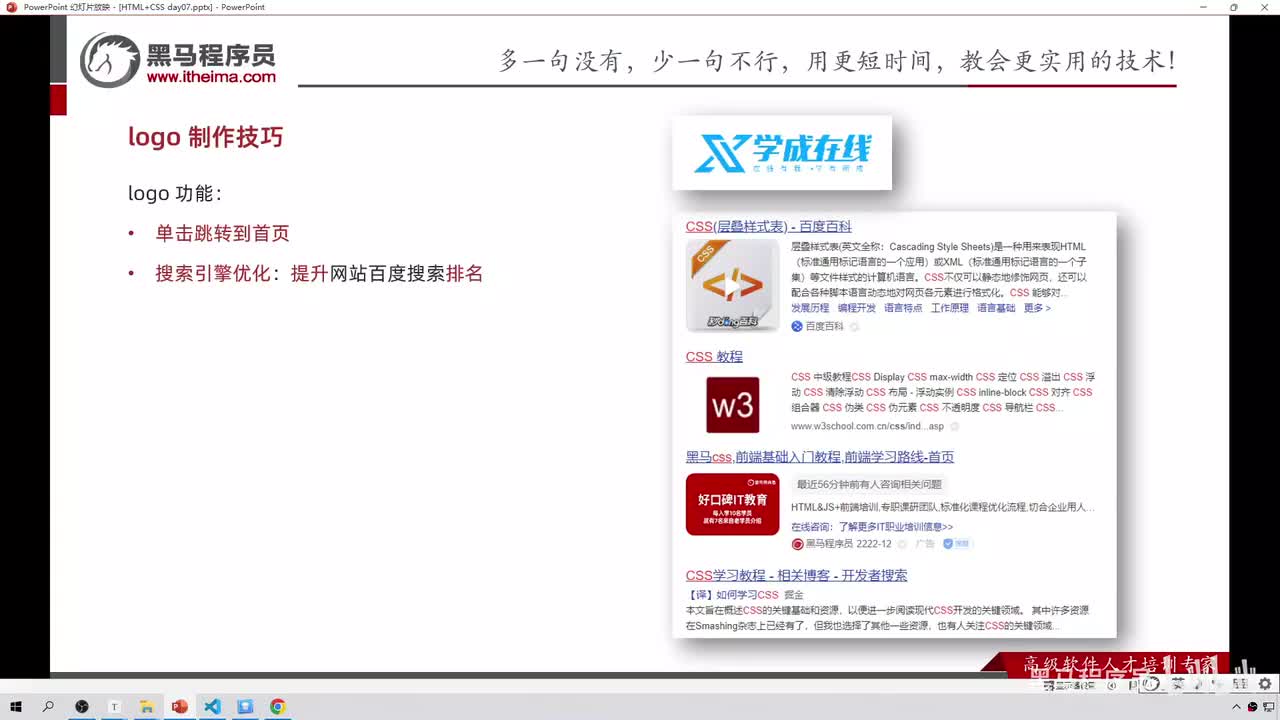
Task: Launch Google Chrome from the taskbar
Action: click(278, 707)
